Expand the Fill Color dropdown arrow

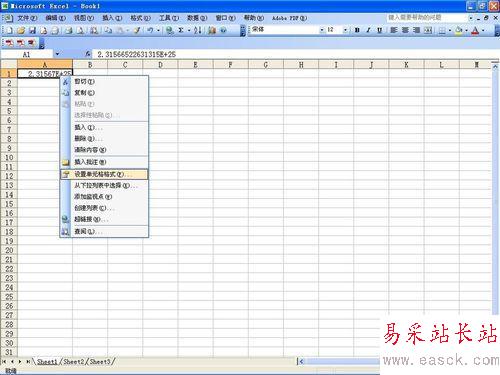click(466, 30)
